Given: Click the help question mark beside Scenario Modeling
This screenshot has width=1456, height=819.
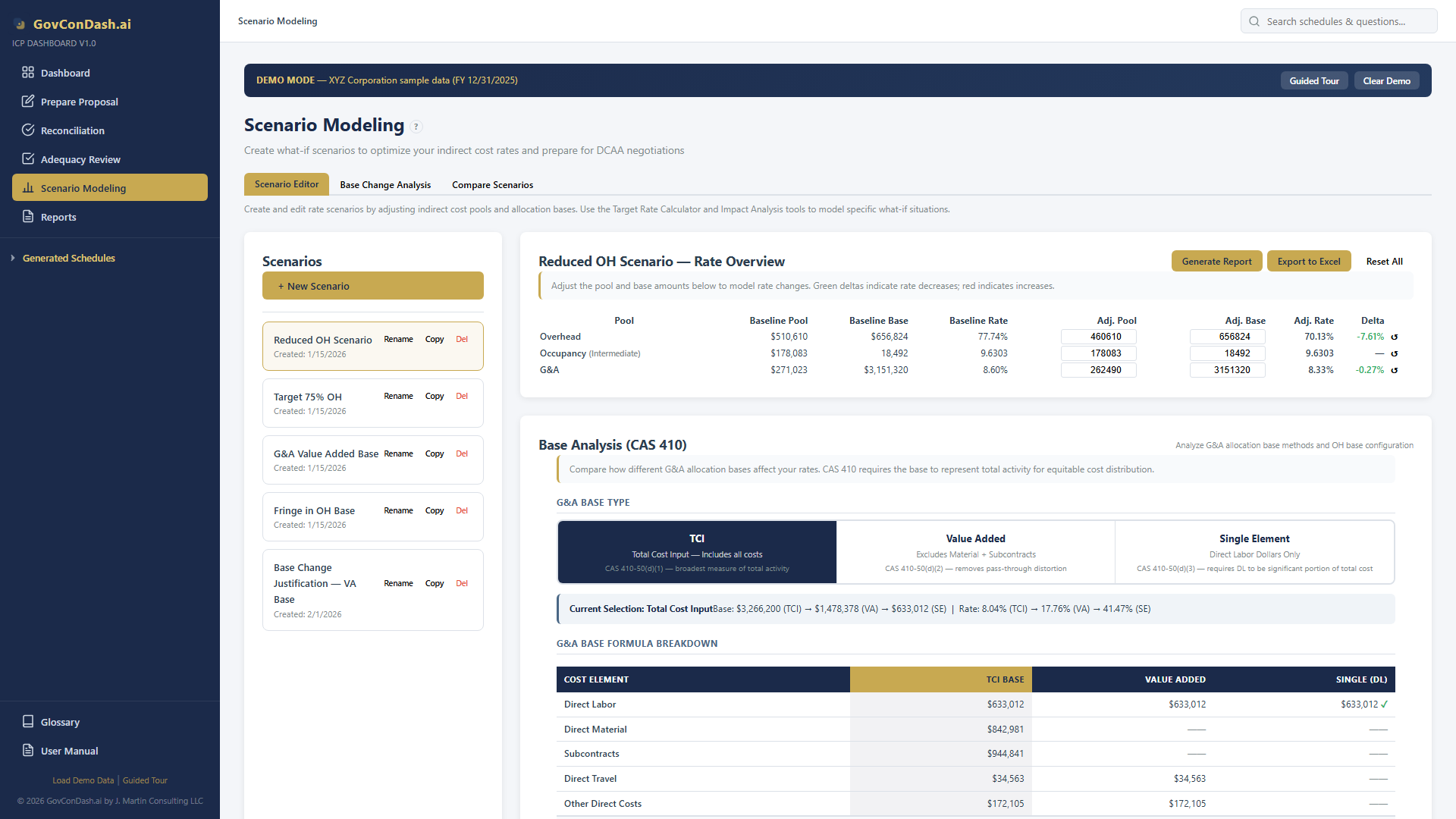Looking at the screenshot, I should (416, 127).
